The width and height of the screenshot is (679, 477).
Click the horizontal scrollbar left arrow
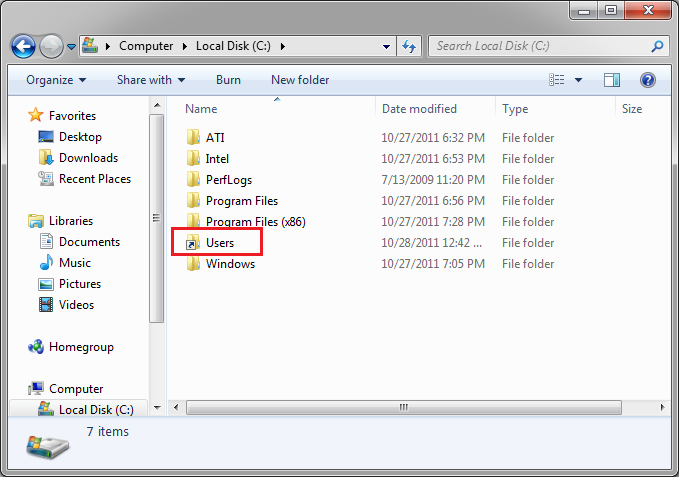pyautogui.click(x=176, y=407)
